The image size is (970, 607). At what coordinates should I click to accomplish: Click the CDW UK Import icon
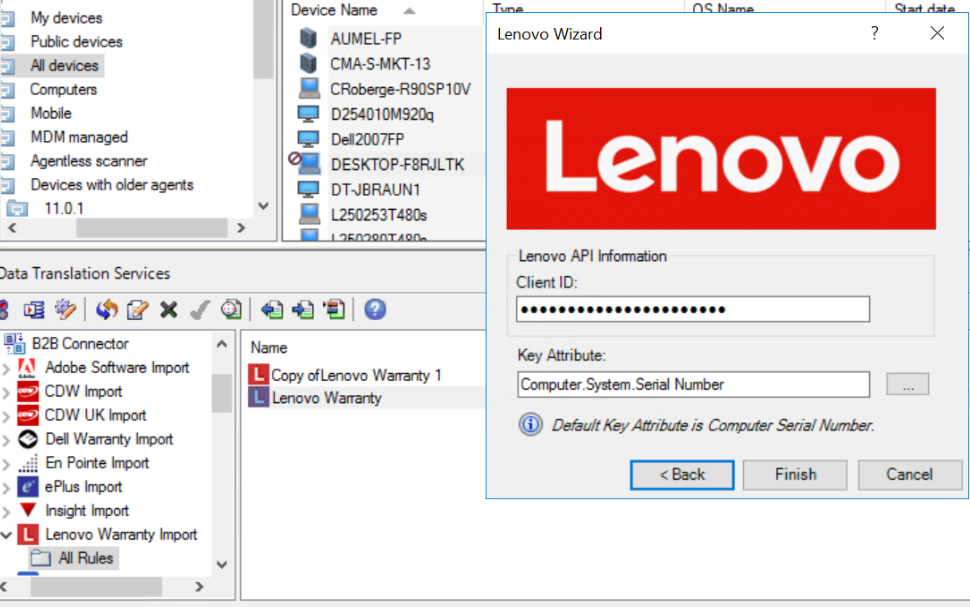point(29,415)
